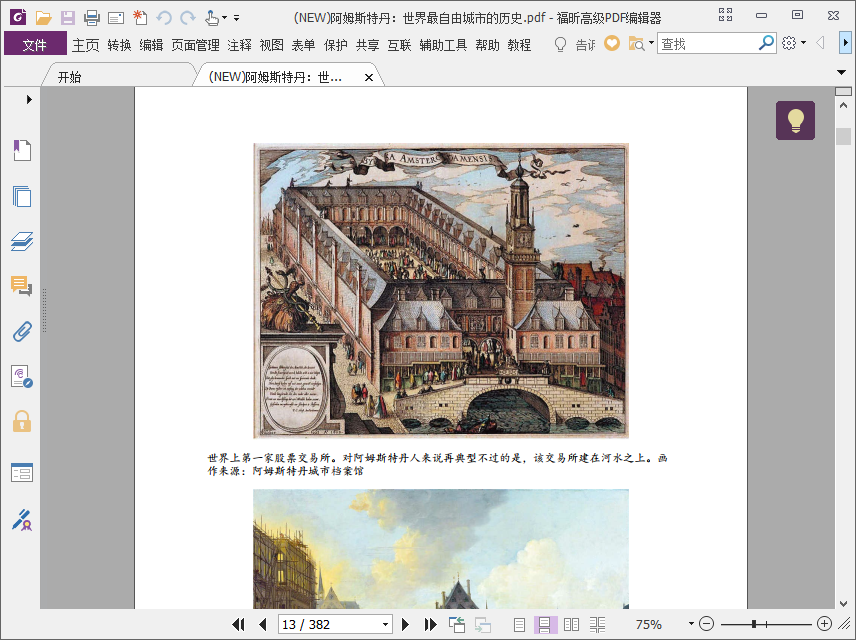Open the 视图 tab
This screenshot has width=856, height=640.
271,45
